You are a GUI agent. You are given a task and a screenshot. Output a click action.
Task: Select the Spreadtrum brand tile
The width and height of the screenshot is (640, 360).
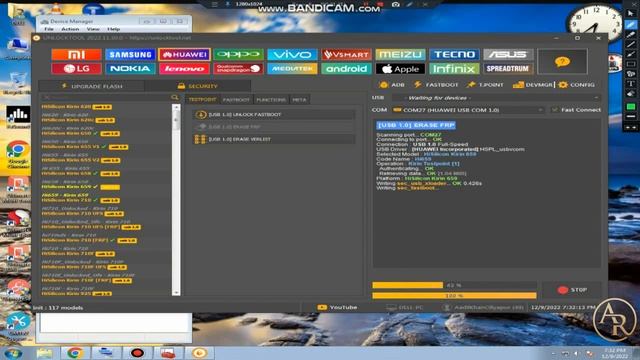coord(508,69)
